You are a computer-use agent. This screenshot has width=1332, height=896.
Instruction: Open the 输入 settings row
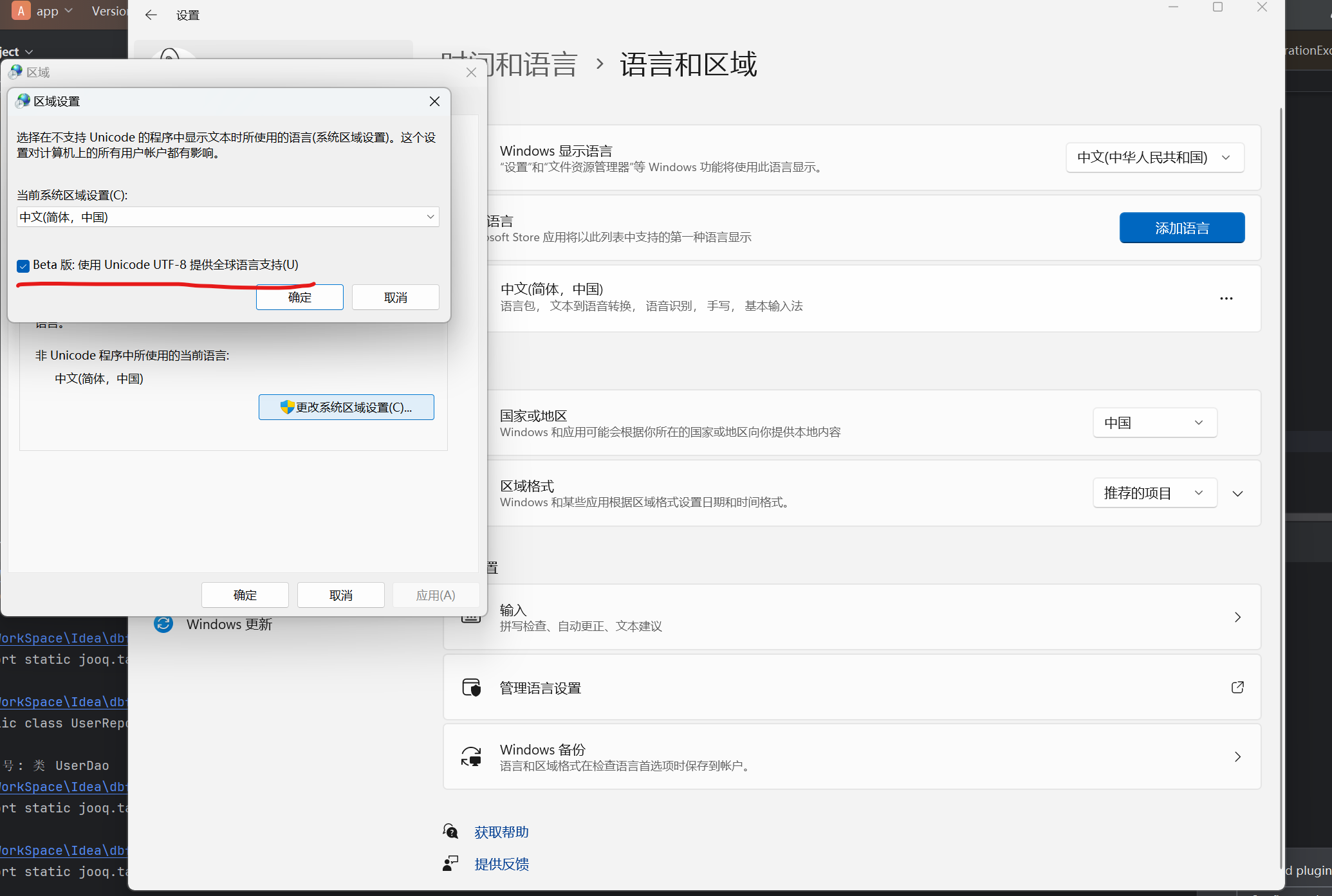tap(851, 617)
